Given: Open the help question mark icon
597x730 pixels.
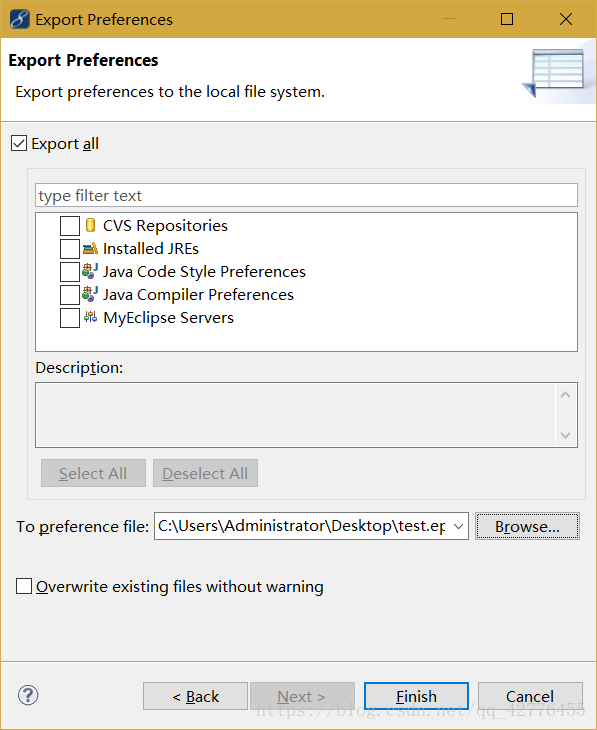Looking at the screenshot, I should pos(28,696).
